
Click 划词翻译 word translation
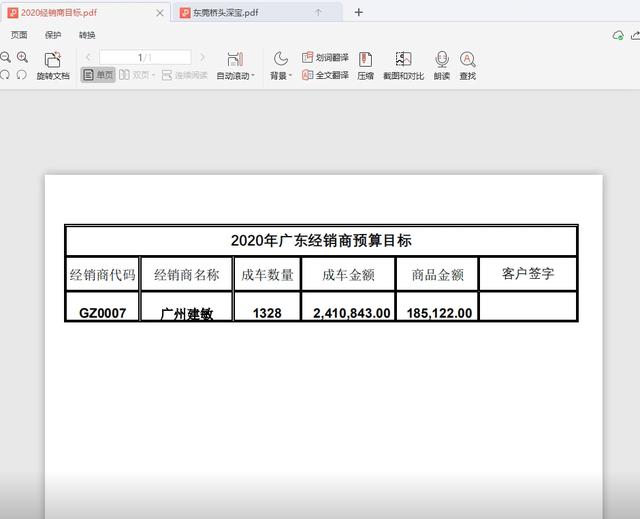click(x=325, y=58)
